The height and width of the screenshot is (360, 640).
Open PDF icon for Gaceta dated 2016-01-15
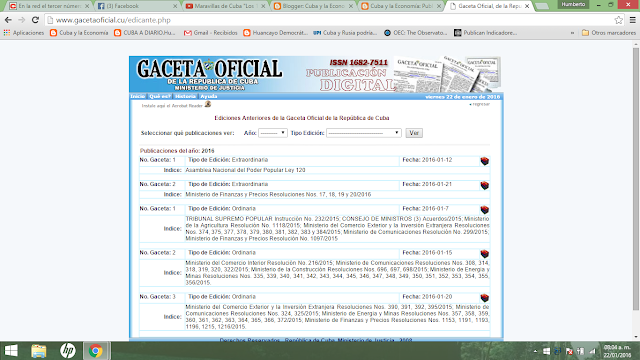pyautogui.click(x=484, y=254)
